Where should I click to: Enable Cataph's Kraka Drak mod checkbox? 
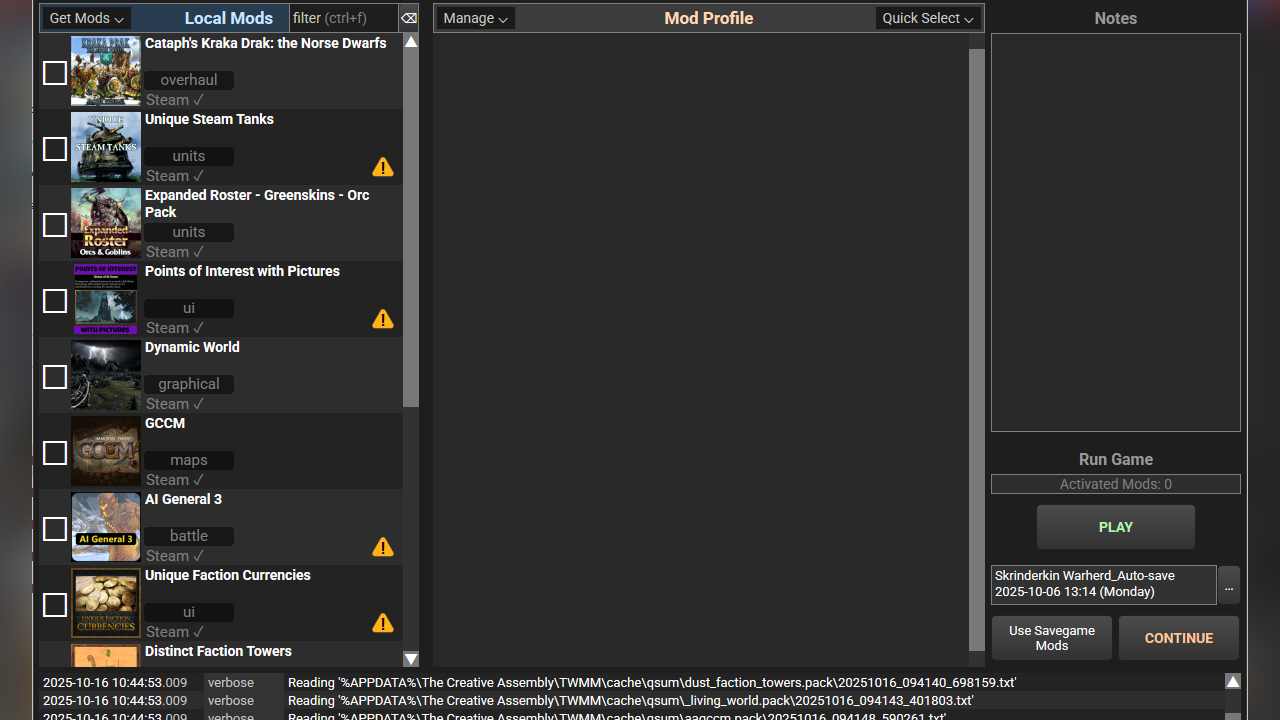(x=55, y=73)
